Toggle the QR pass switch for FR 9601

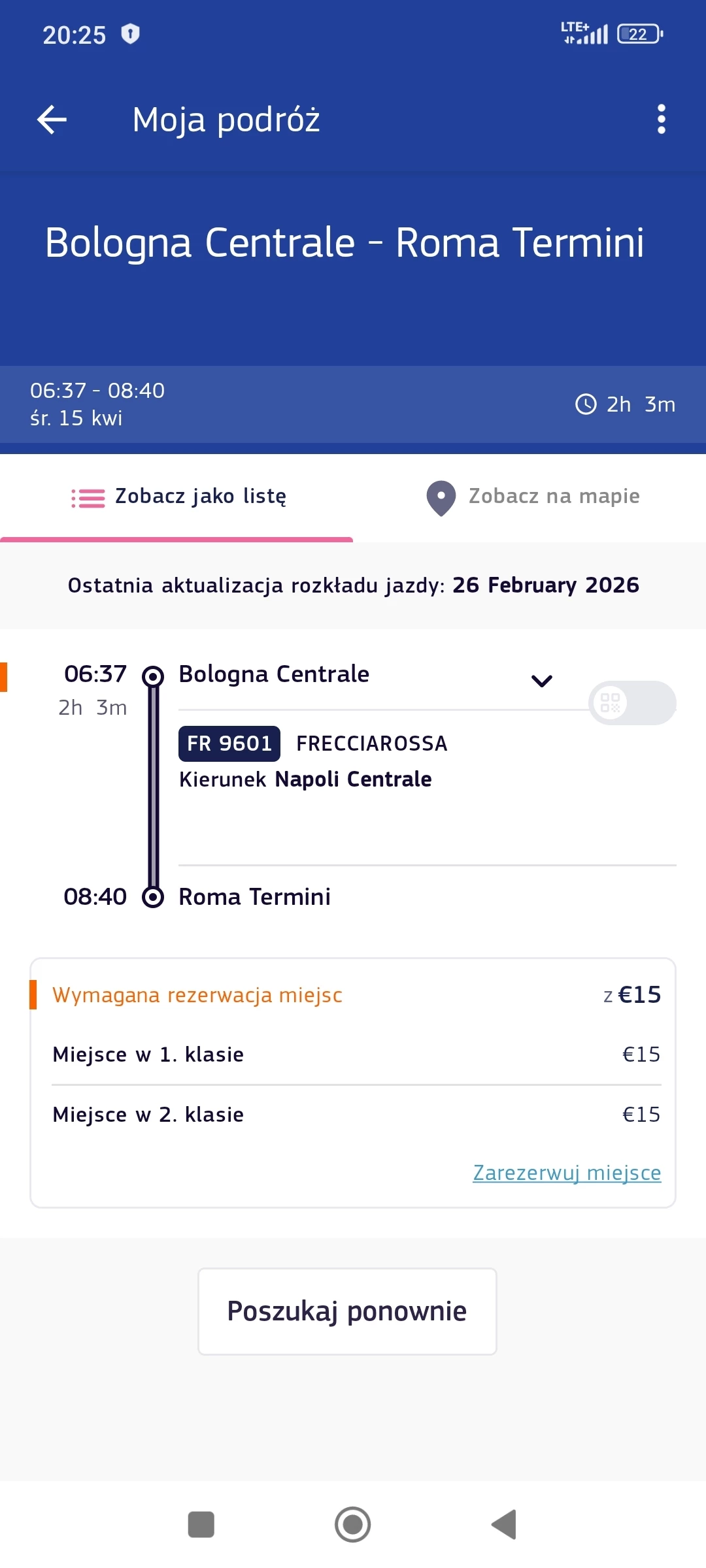(631, 703)
